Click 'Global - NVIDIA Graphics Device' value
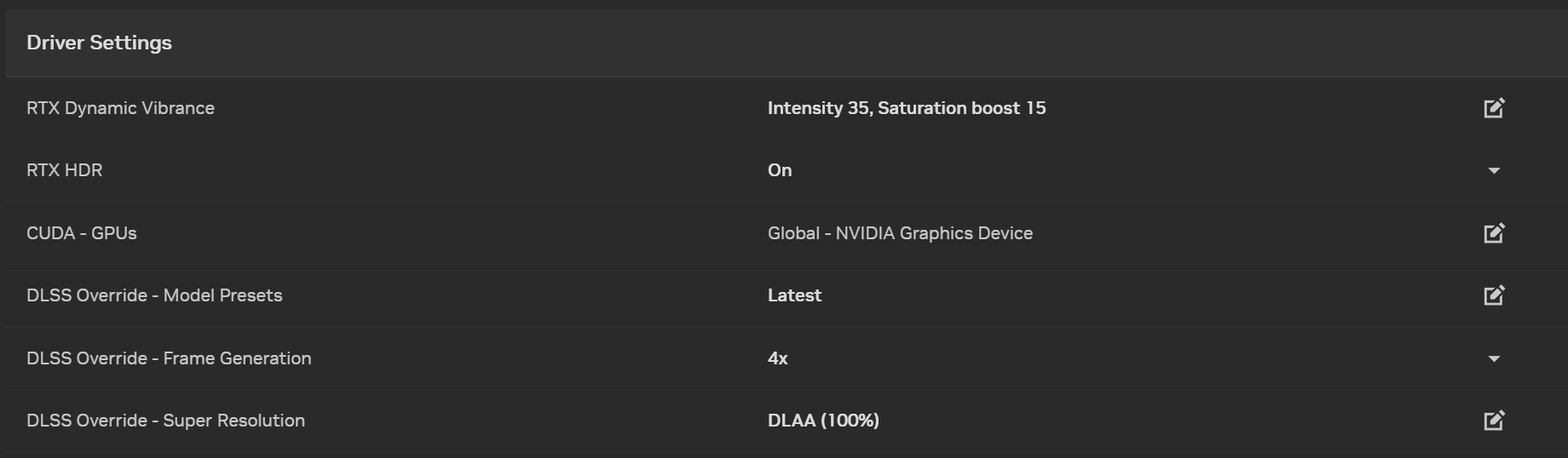Screen dimensions: 1568x458 coord(900,233)
